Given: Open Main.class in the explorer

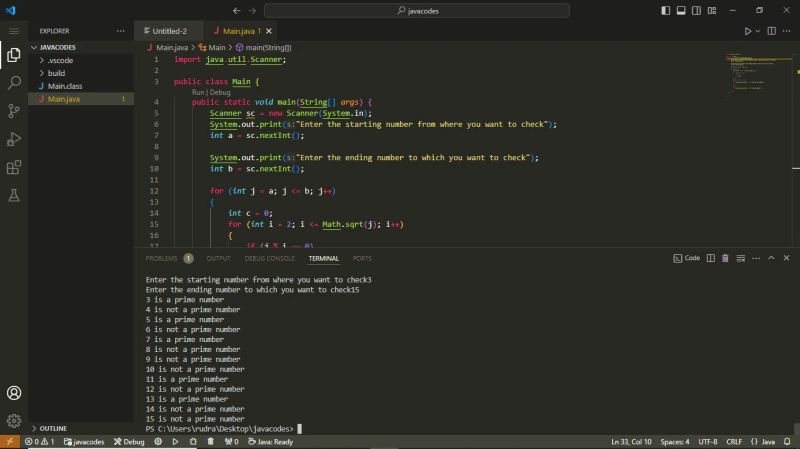Looking at the screenshot, I should pos(81,86).
